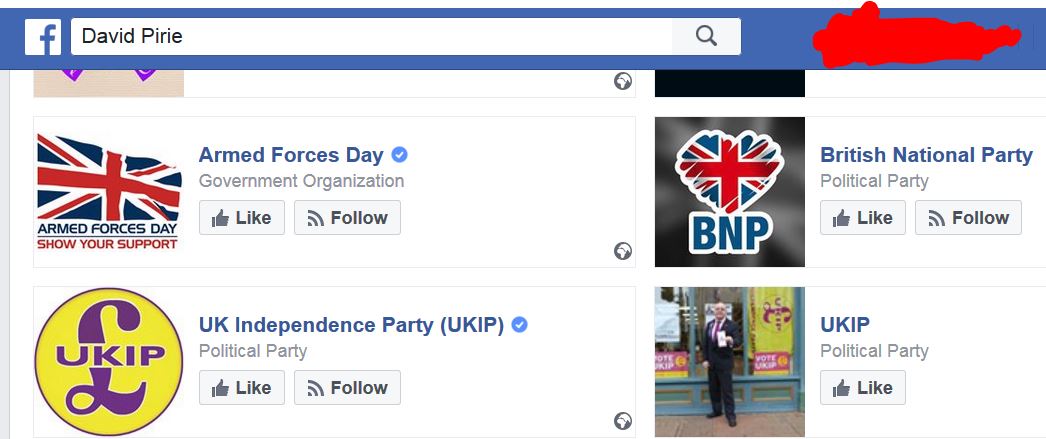Viewport: 1046px width, 439px height.
Task: Follow the Armed Forces Day page
Action: tap(347, 218)
